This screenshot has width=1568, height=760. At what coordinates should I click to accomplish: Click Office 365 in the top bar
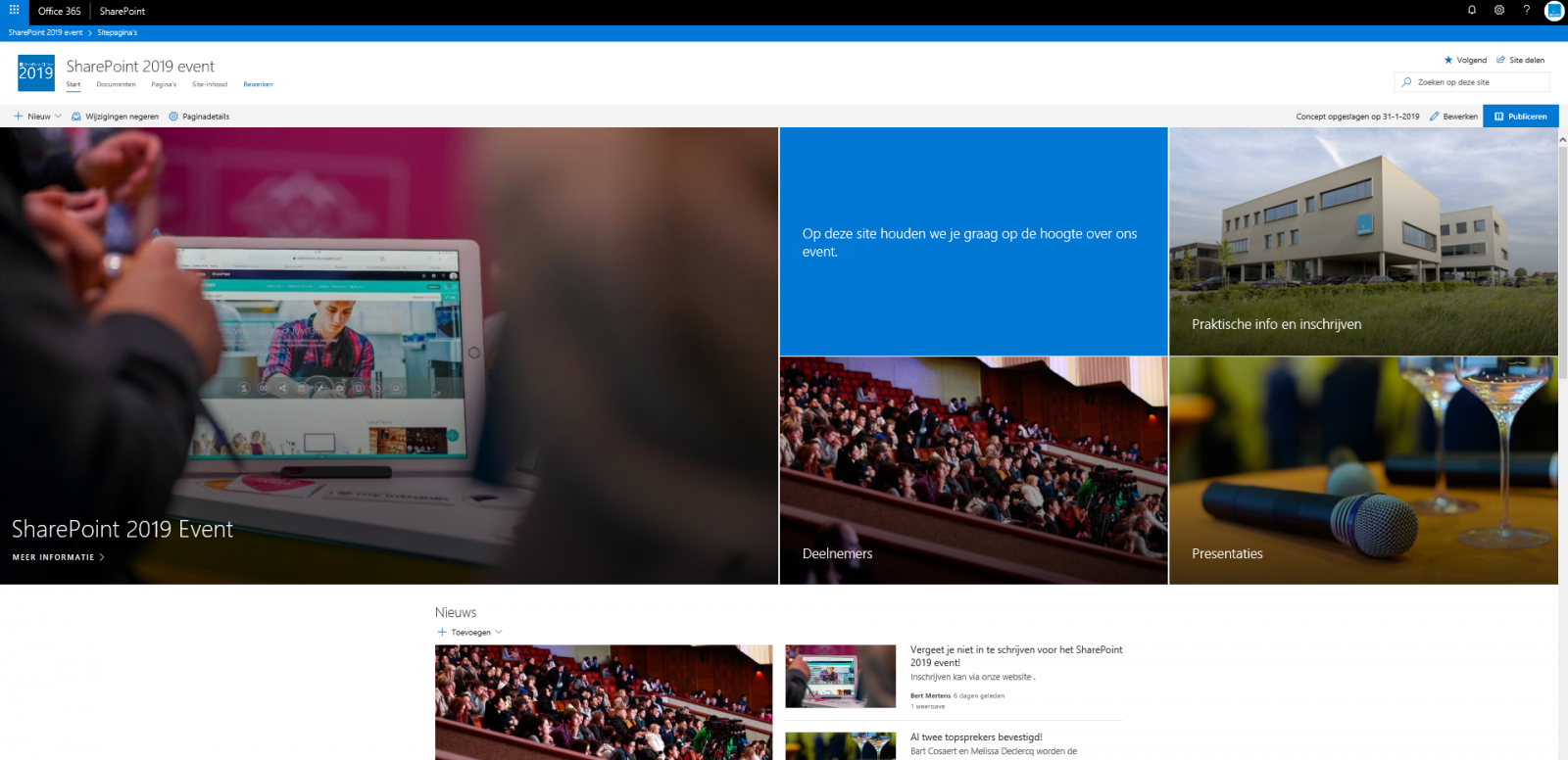(59, 11)
